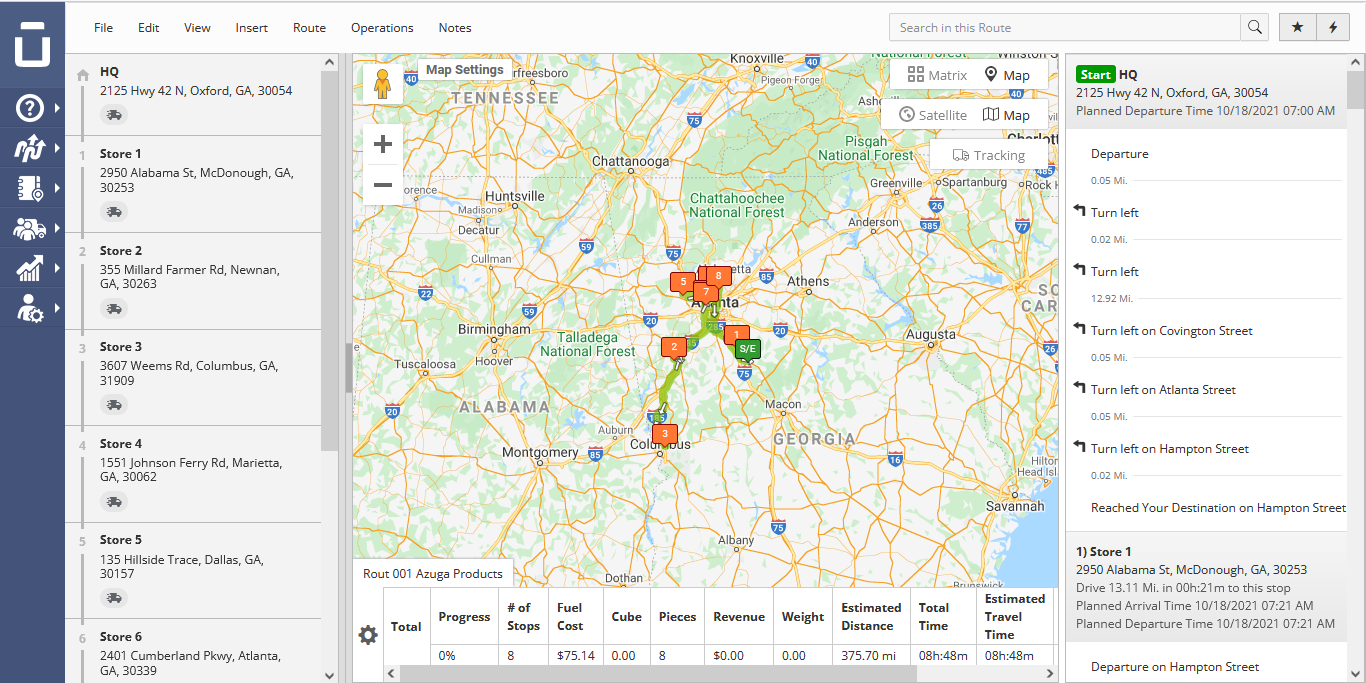This screenshot has width=1366, height=683.
Task: Click the truck icon under Store 4
Action: 114,502
